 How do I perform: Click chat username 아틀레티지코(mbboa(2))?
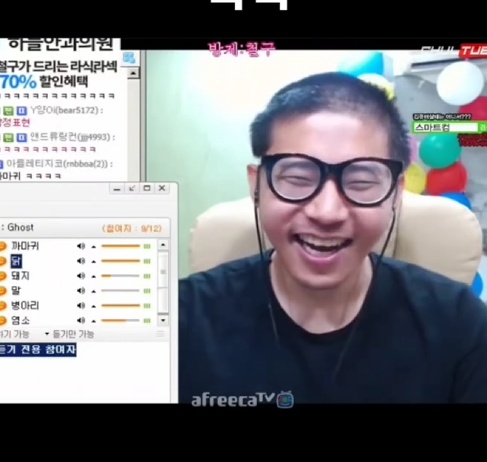point(59,164)
